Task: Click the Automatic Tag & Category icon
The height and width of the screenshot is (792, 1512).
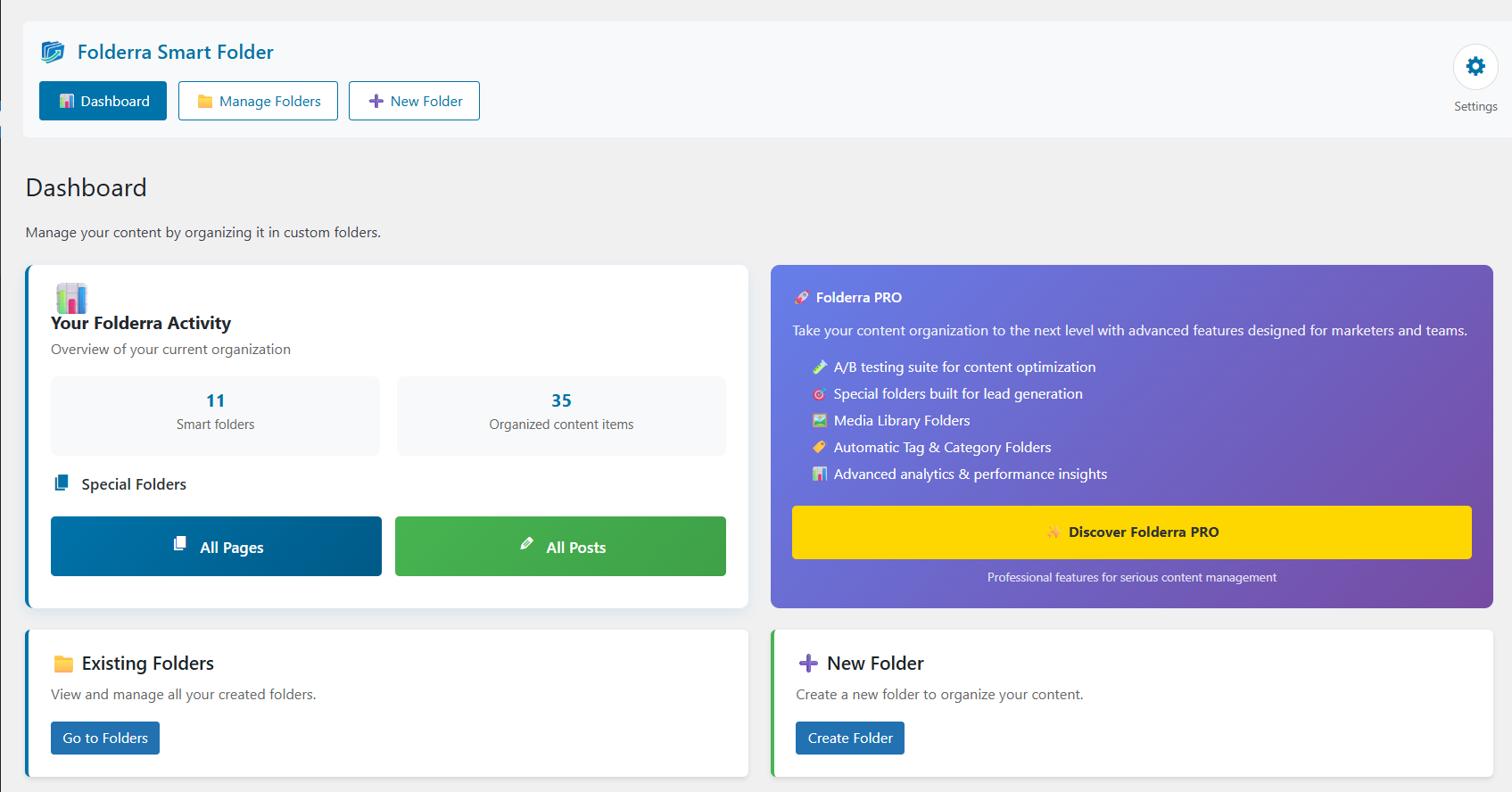Action: [820, 447]
